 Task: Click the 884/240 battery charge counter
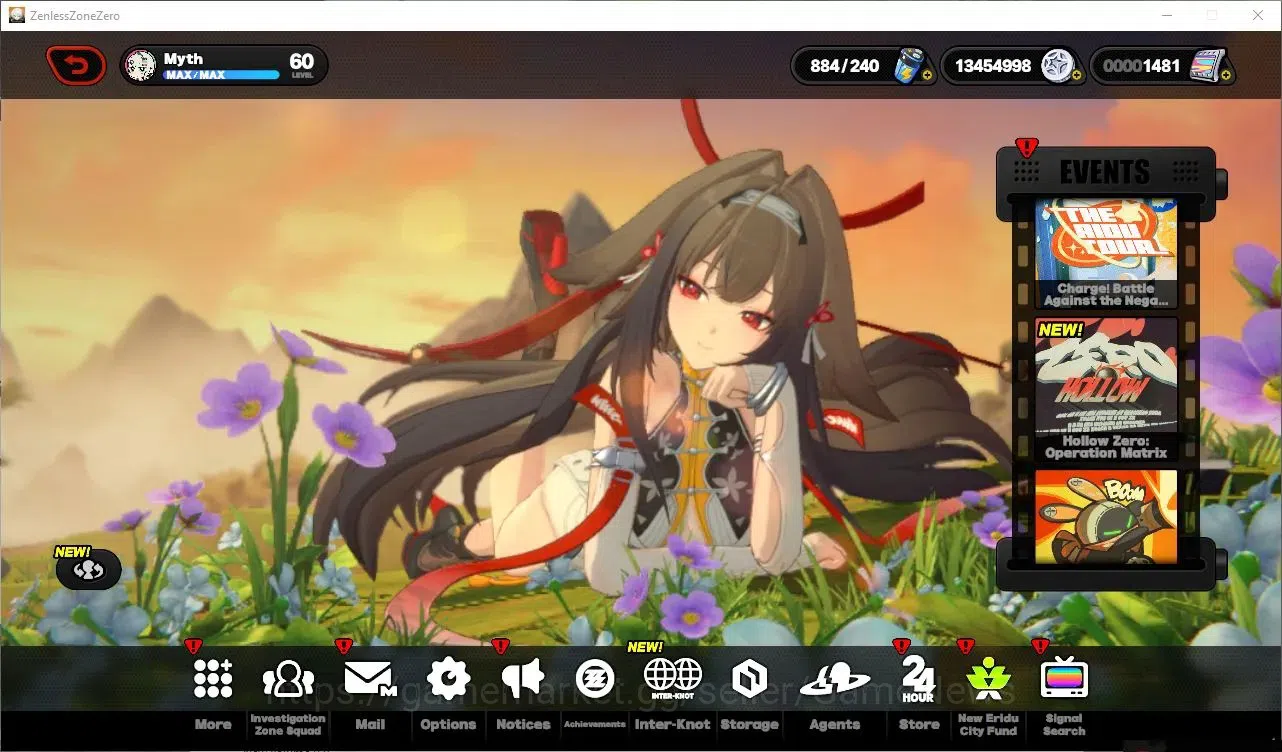click(845, 66)
